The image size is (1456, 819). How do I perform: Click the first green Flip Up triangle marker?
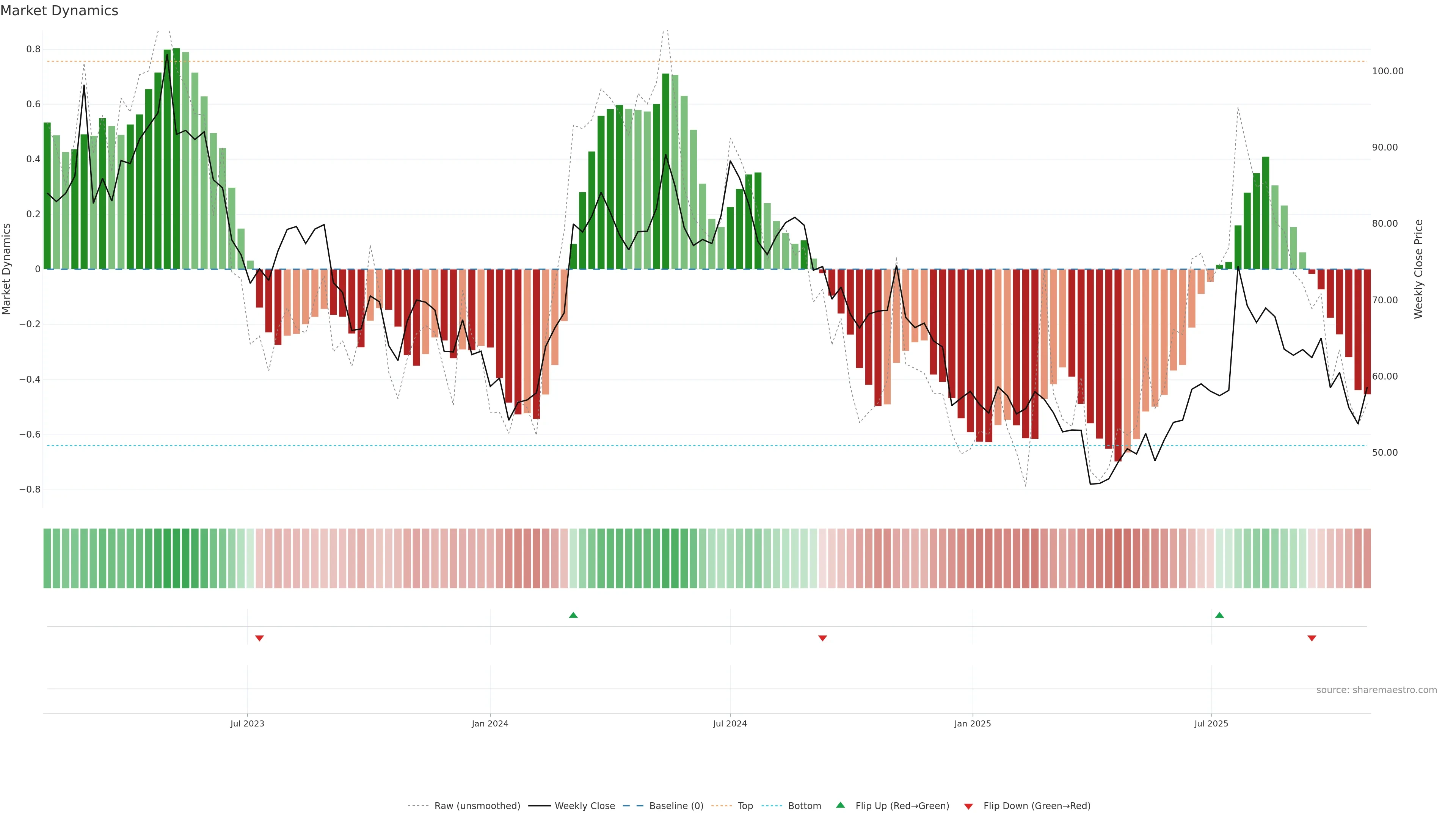point(573,615)
